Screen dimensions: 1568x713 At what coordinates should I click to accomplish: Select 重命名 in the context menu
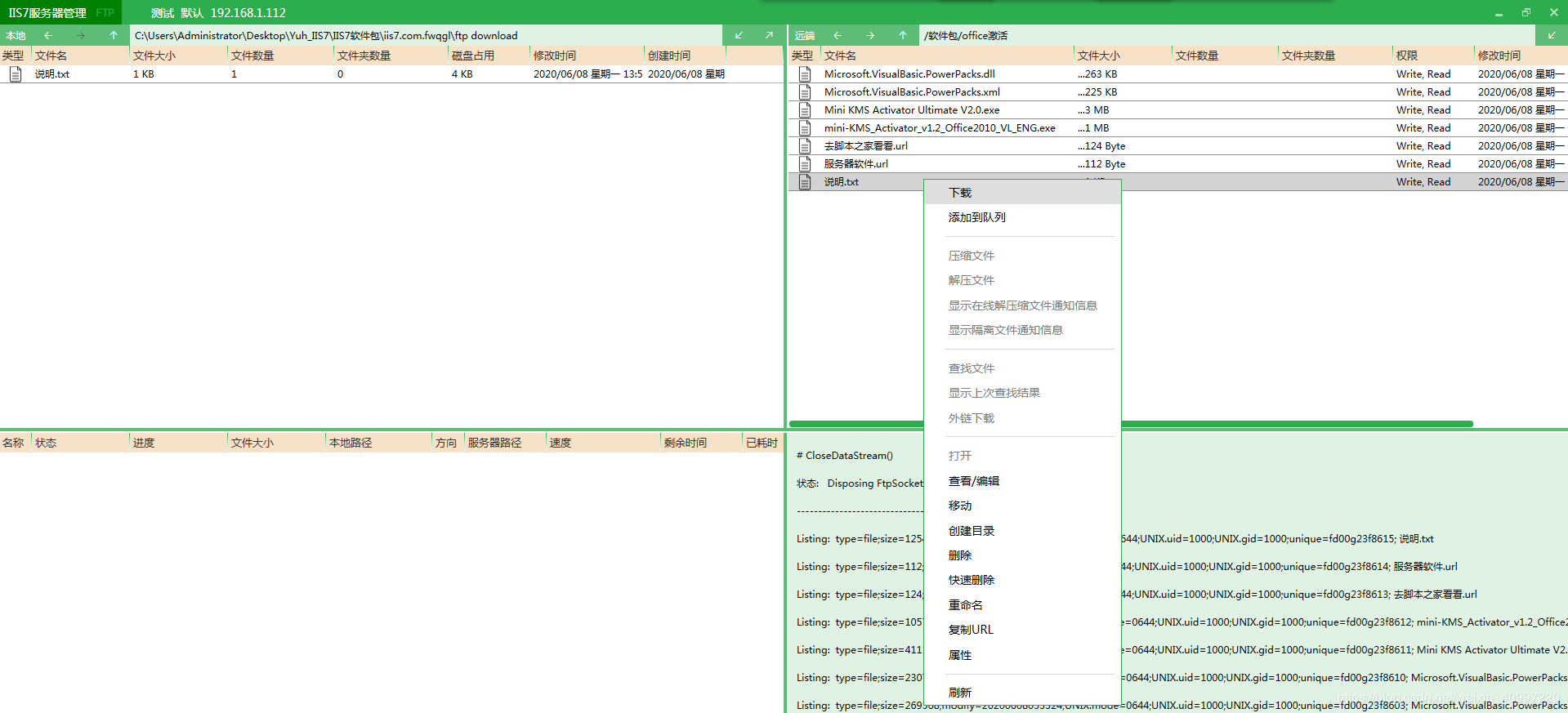[1022, 605]
